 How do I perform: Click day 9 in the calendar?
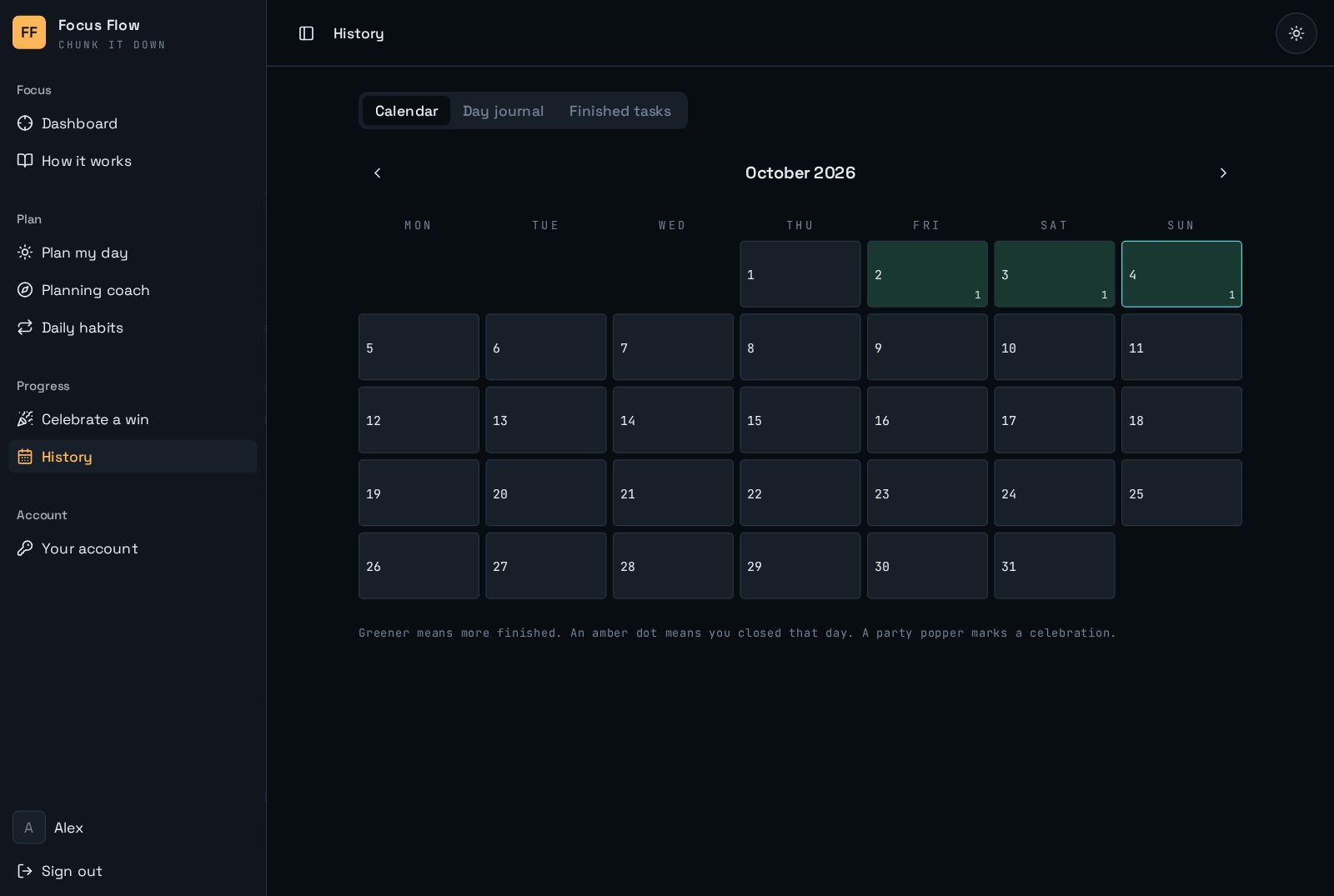[x=927, y=347]
